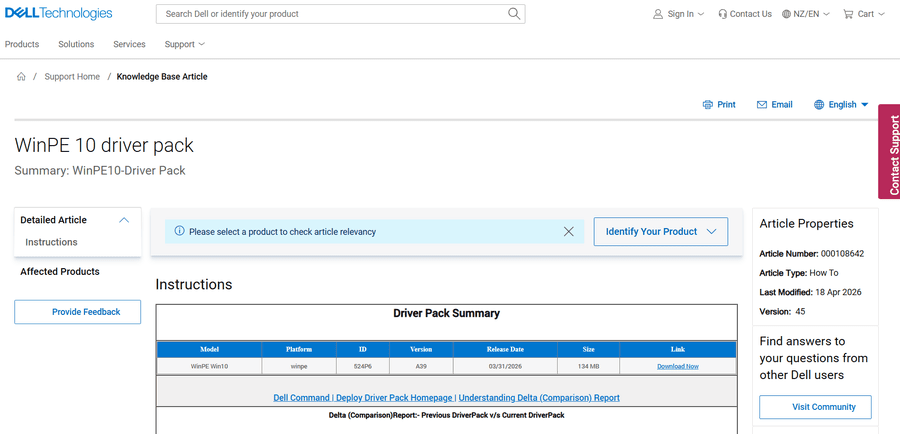Viewport: 900px width, 434px height.
Task: Expand the Support menu chevron
Action: (201, 44)
